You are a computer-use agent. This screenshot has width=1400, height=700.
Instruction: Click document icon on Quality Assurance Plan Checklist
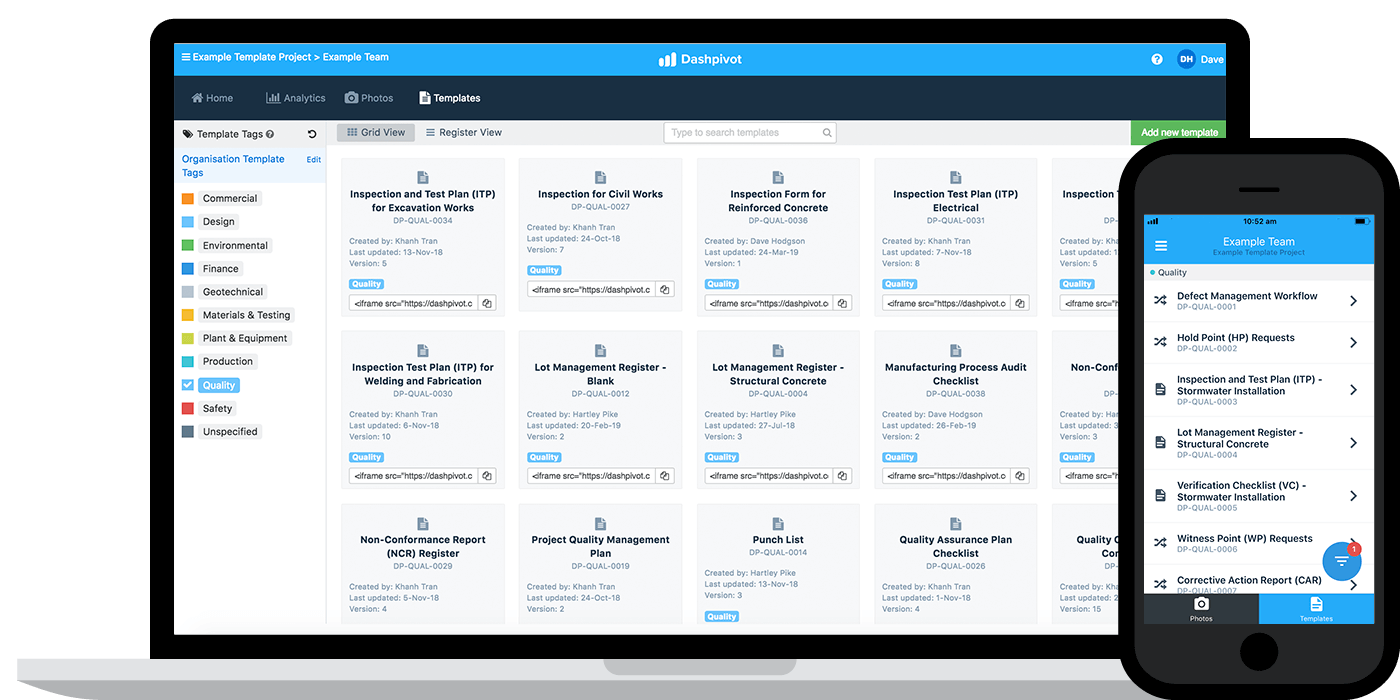[x=956, y=523]
